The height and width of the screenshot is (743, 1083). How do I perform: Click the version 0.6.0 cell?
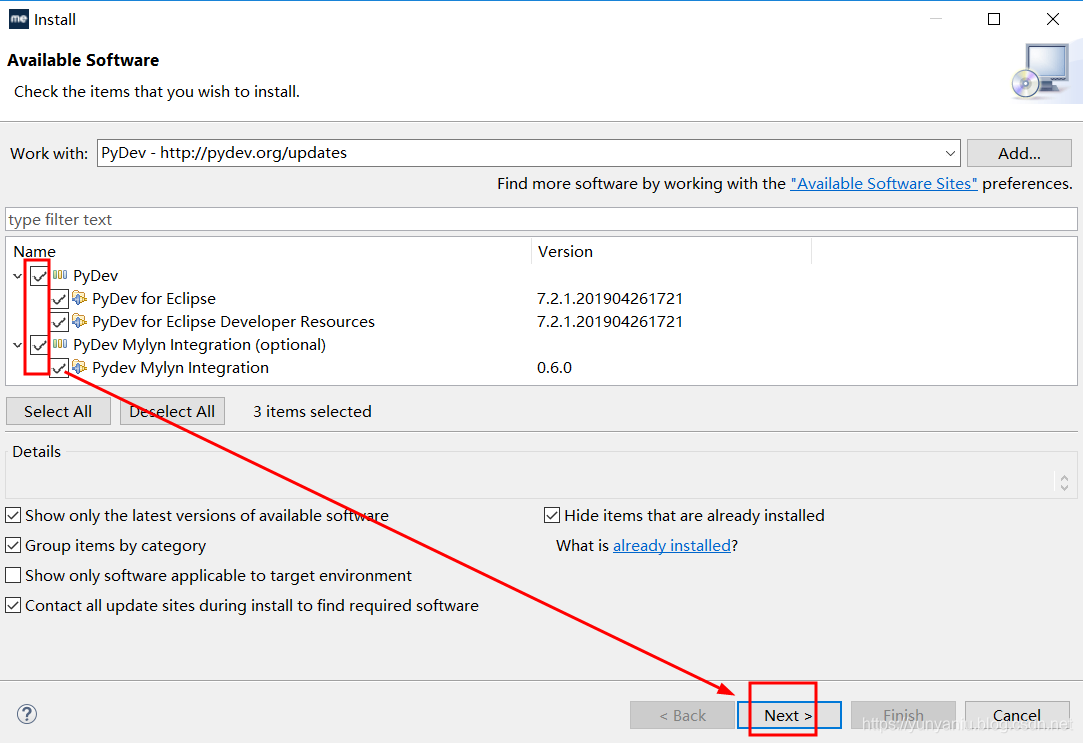(x=554, y=367)
